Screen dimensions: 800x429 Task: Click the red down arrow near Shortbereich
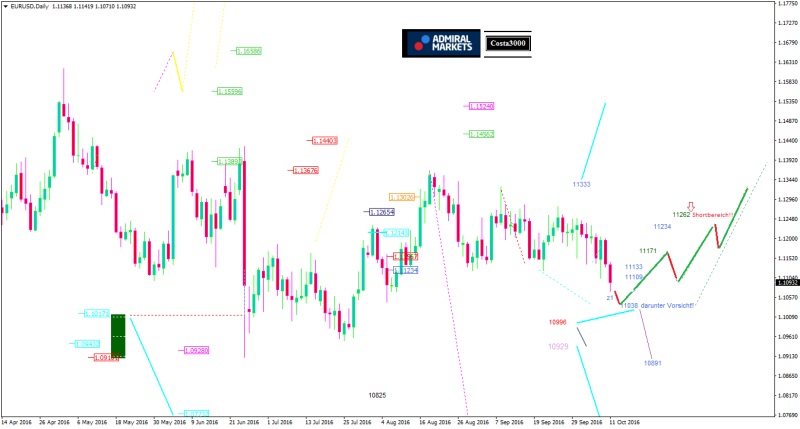click(690, 207)
